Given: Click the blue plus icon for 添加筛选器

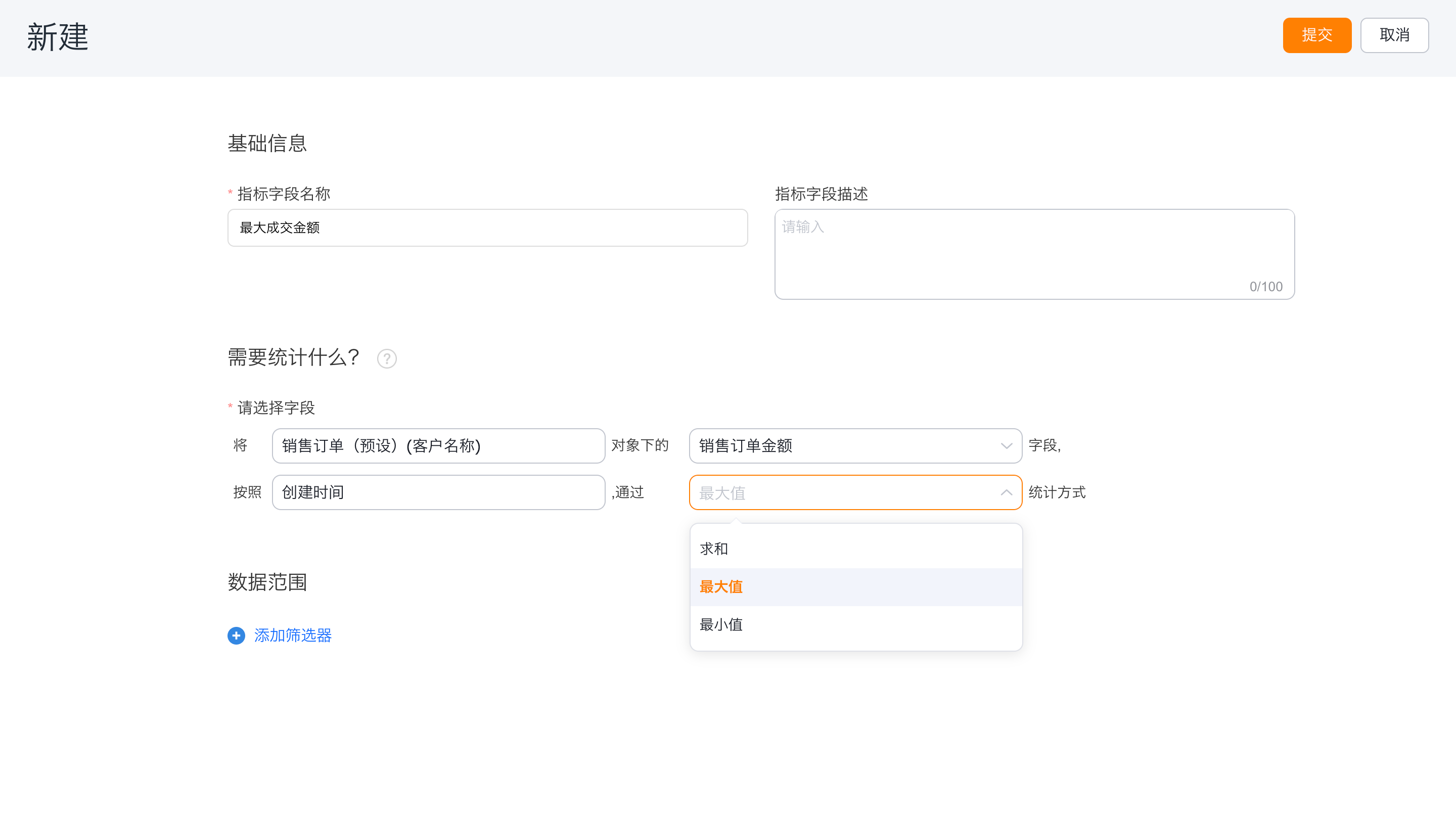Looking at the screenshot, I should click(236, 635).
